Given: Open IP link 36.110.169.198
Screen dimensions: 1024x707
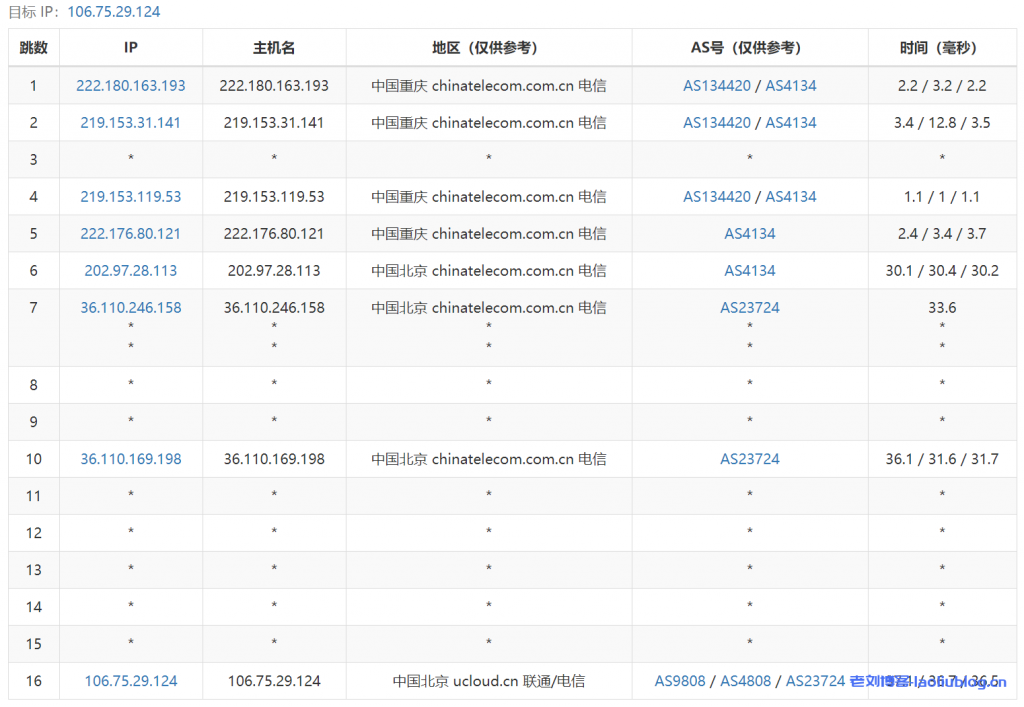Looking at the screenshot, I should click(131, 459).
